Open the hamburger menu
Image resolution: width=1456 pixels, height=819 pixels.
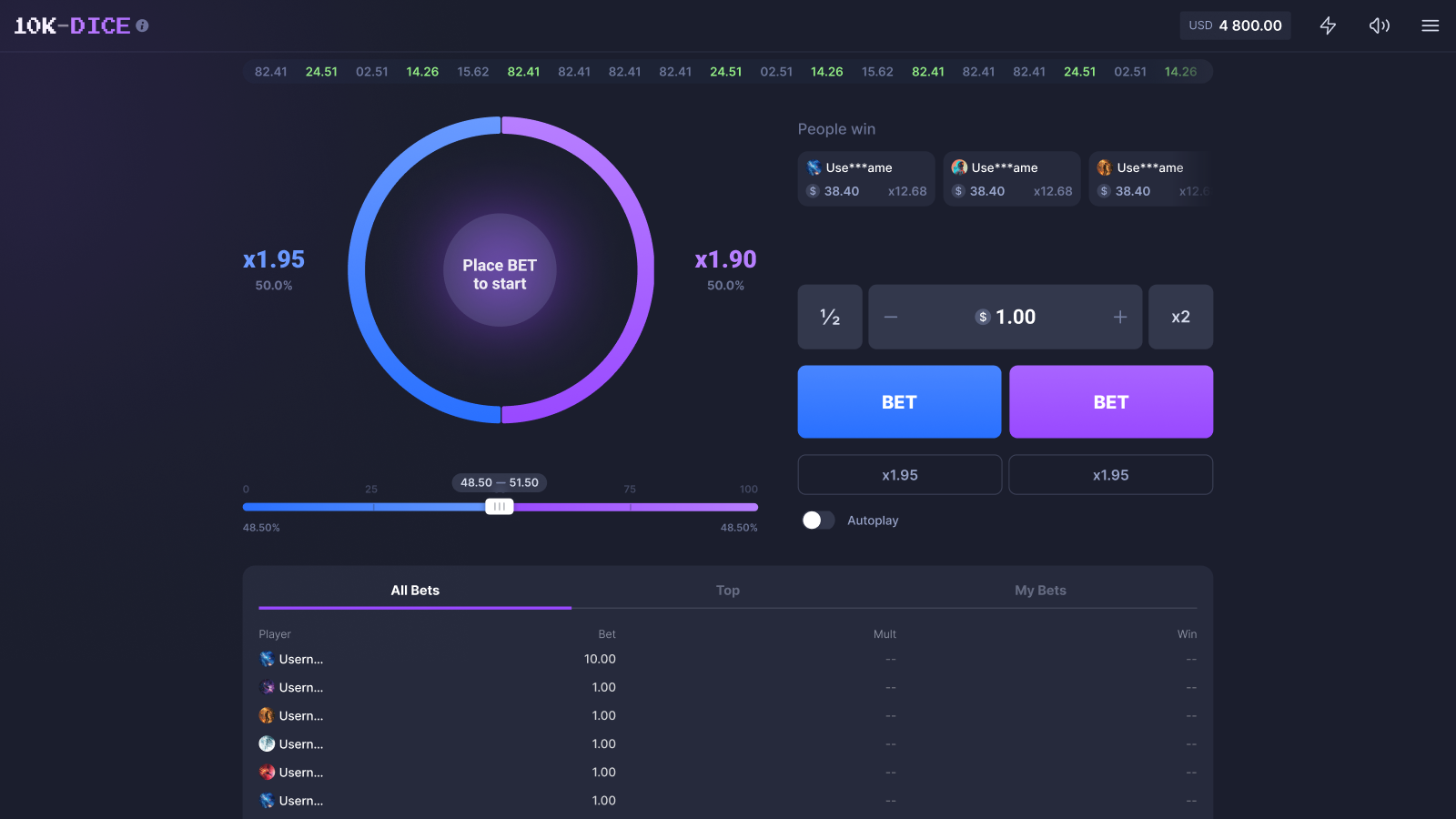(x=1430, y=25)
